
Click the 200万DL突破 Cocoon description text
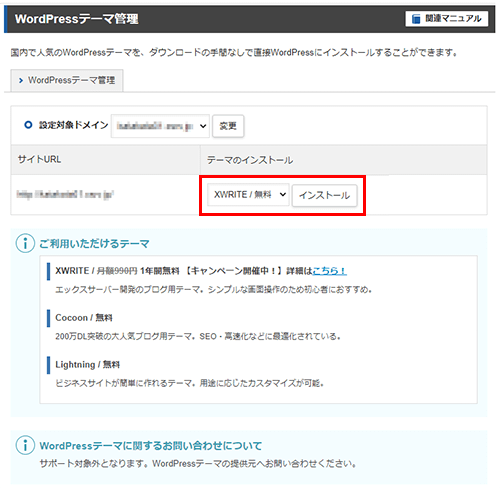(x=198, y=336)
